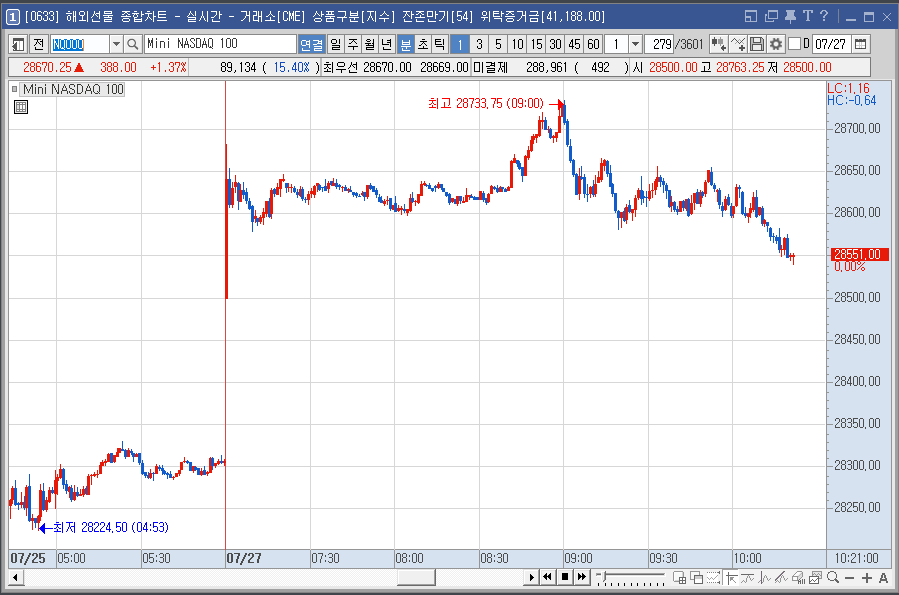The width and height of the screenshot is (899, 595).
Task: Toggle the 연결 continuous contract button
Action: tap(312, 44)
